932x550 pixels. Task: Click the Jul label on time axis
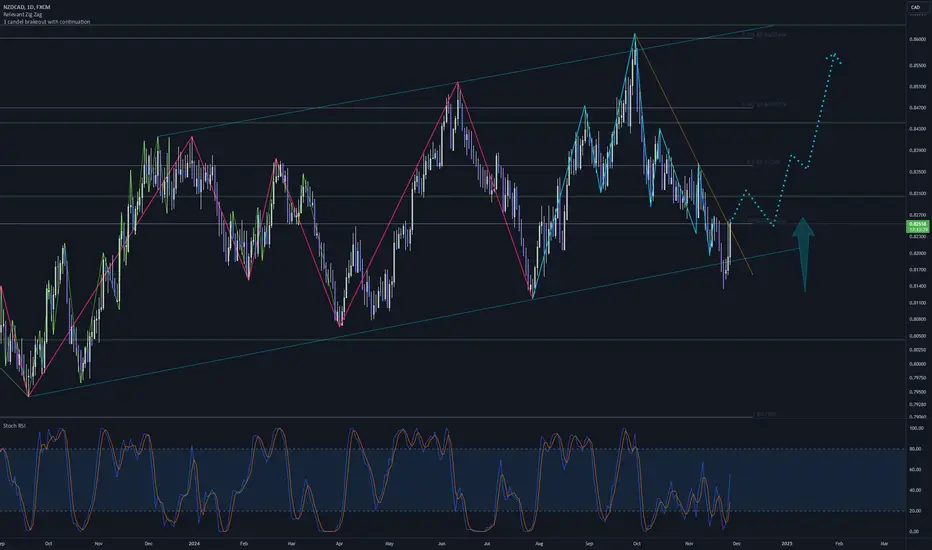487,543
